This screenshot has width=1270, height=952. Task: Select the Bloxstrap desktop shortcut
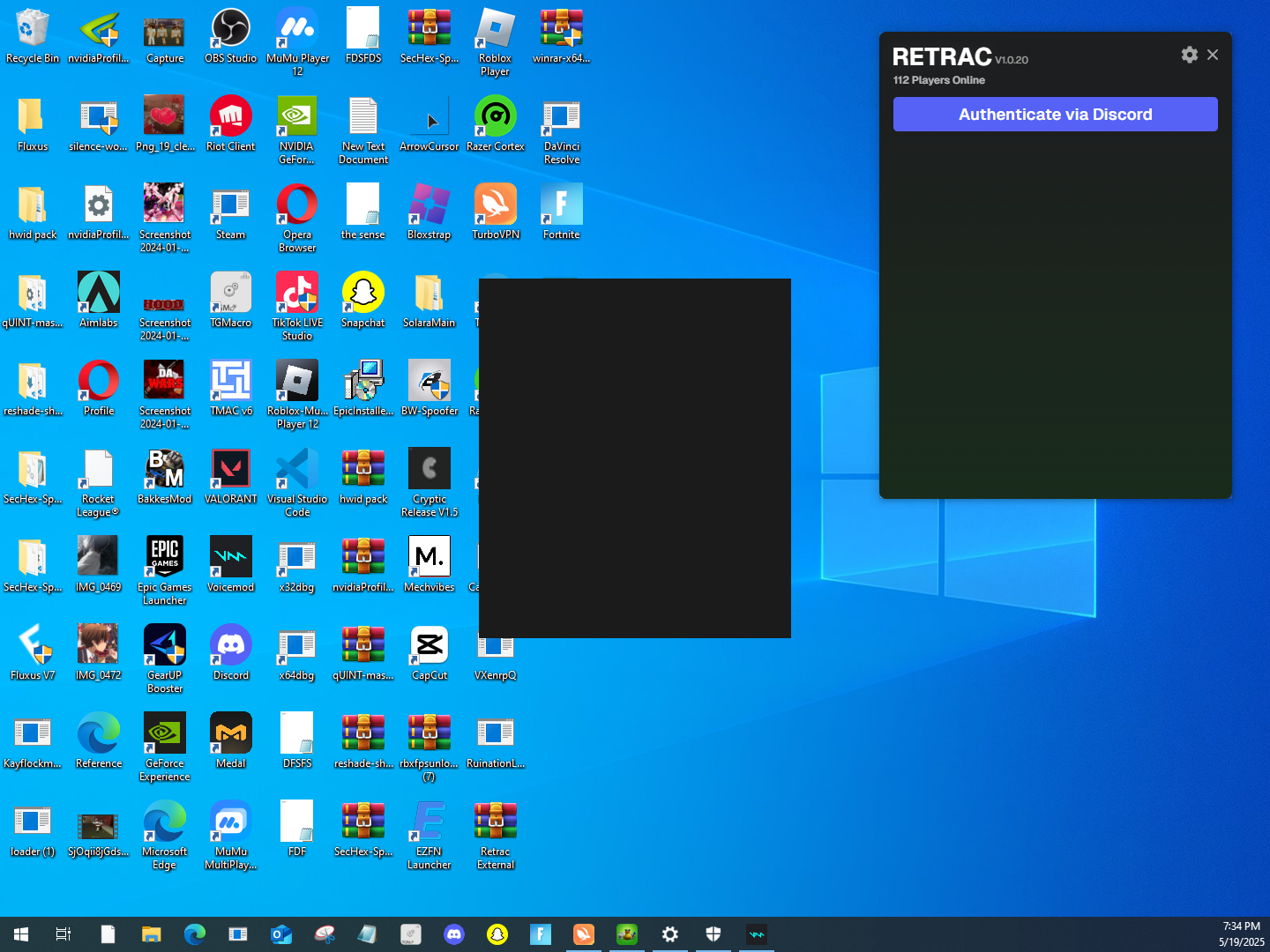[x=430, y=212]
